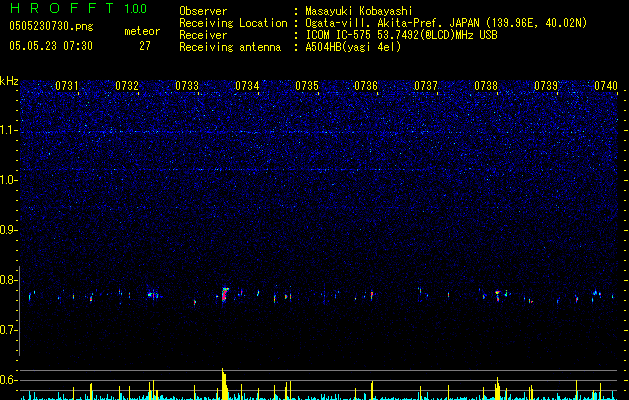Image resolution: width=629 pixels, height=400 pixels.
Task: Click the 0739 time marker
Action: [546, 86]
